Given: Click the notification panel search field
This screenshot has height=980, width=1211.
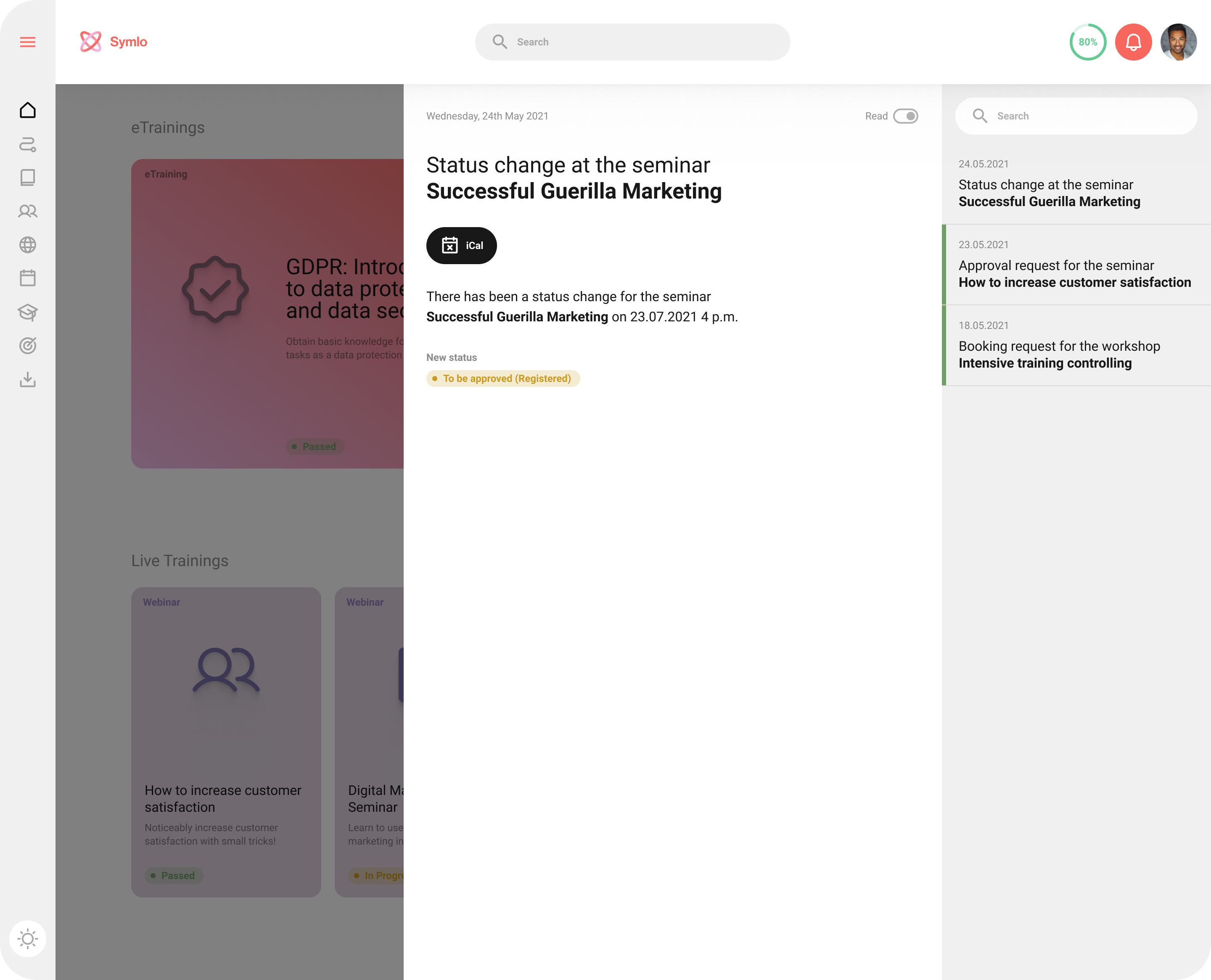Looking at the screenshot, I should point(1075,116).
